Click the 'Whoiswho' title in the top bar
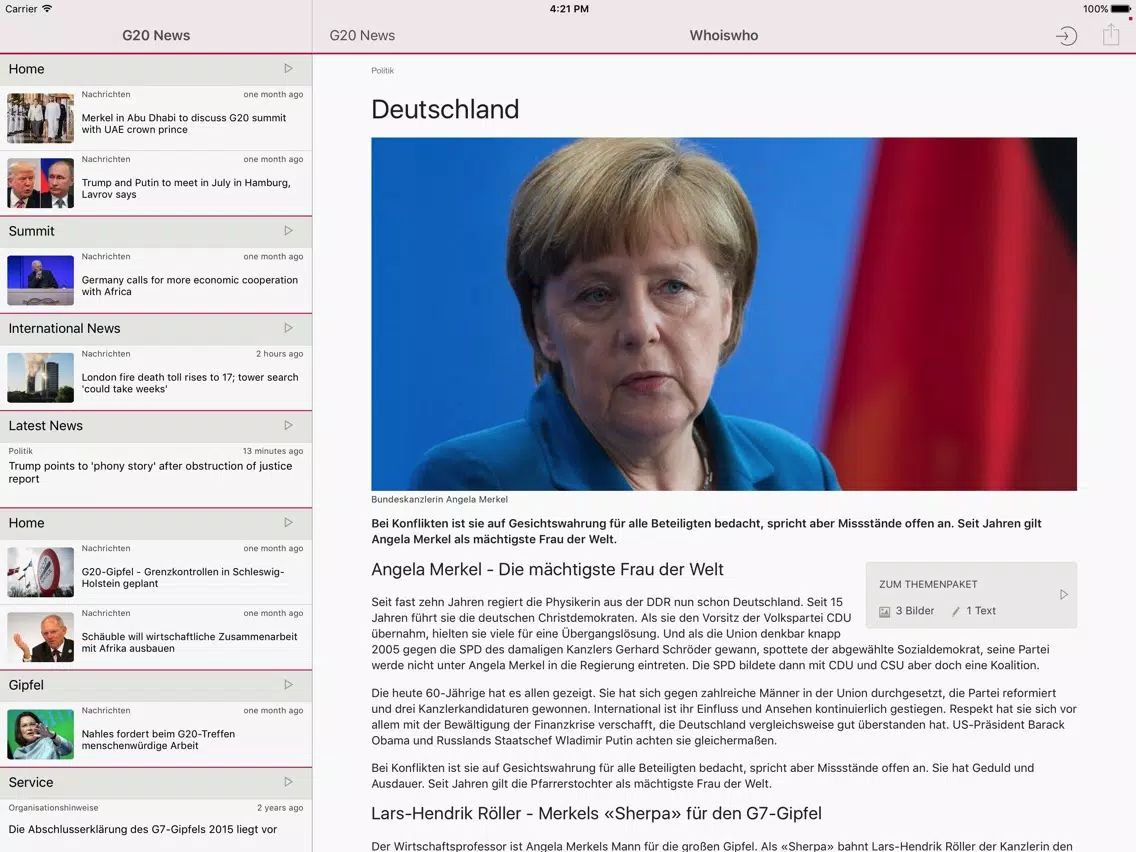1136x852 pixels. point(724,36)
